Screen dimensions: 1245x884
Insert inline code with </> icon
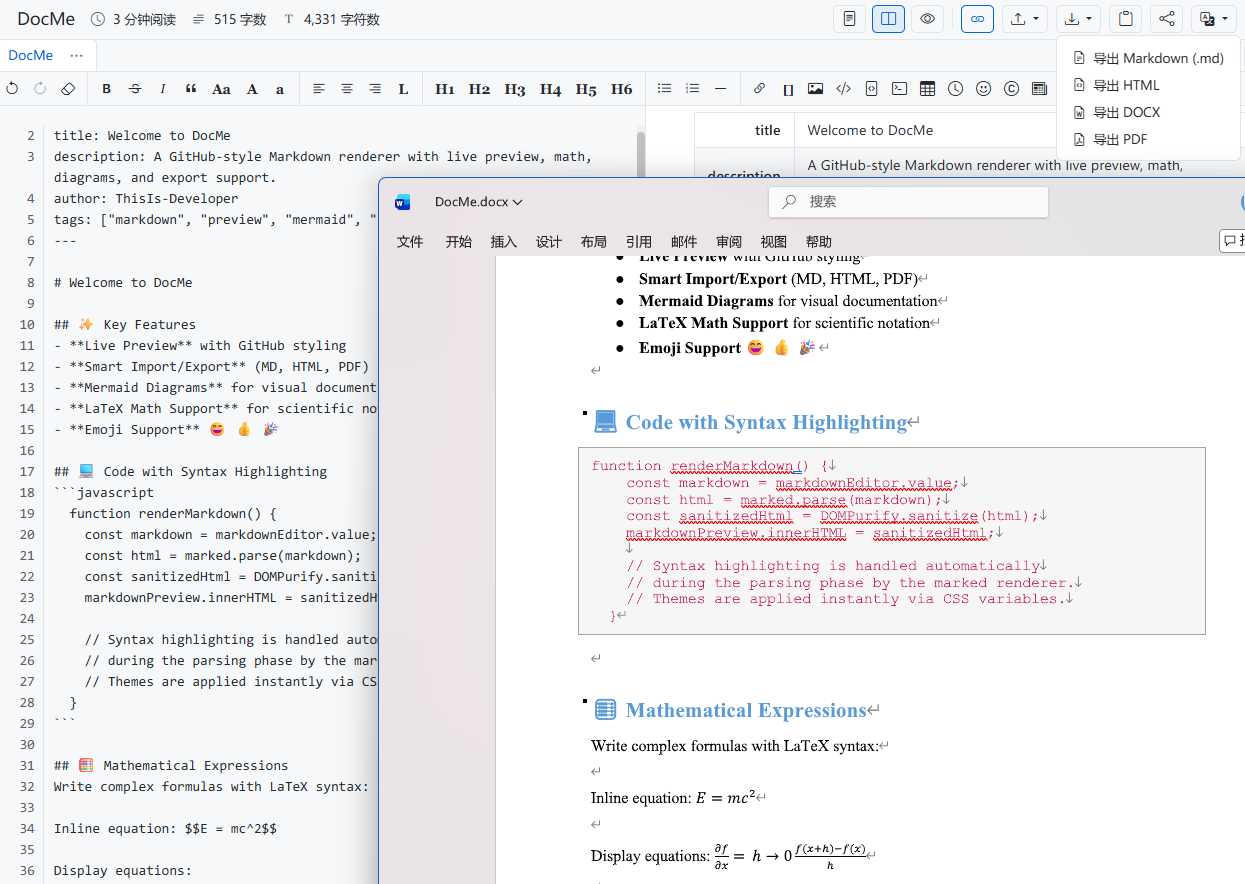tap(844, 89)
